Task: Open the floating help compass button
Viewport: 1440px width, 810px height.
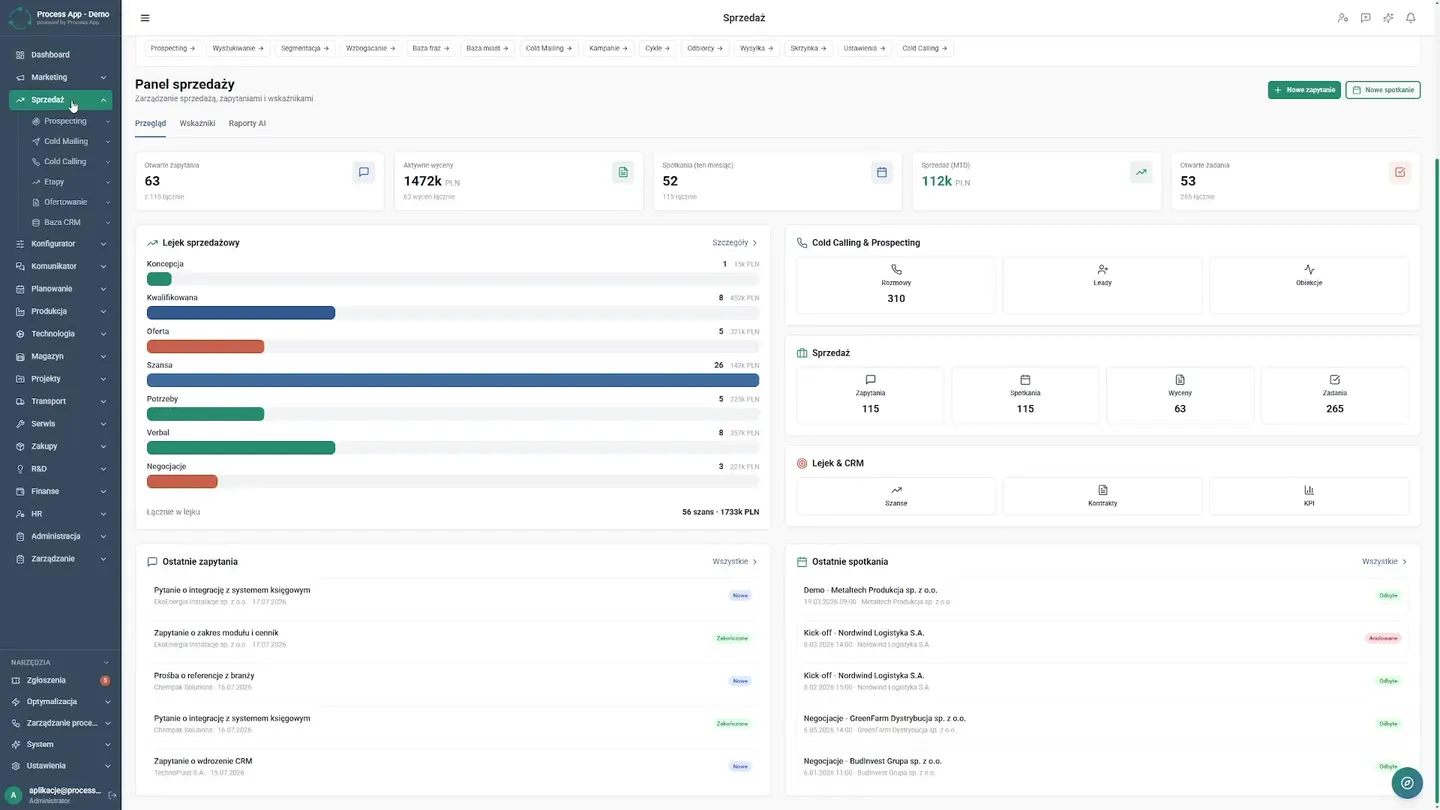Action: 1407,783
